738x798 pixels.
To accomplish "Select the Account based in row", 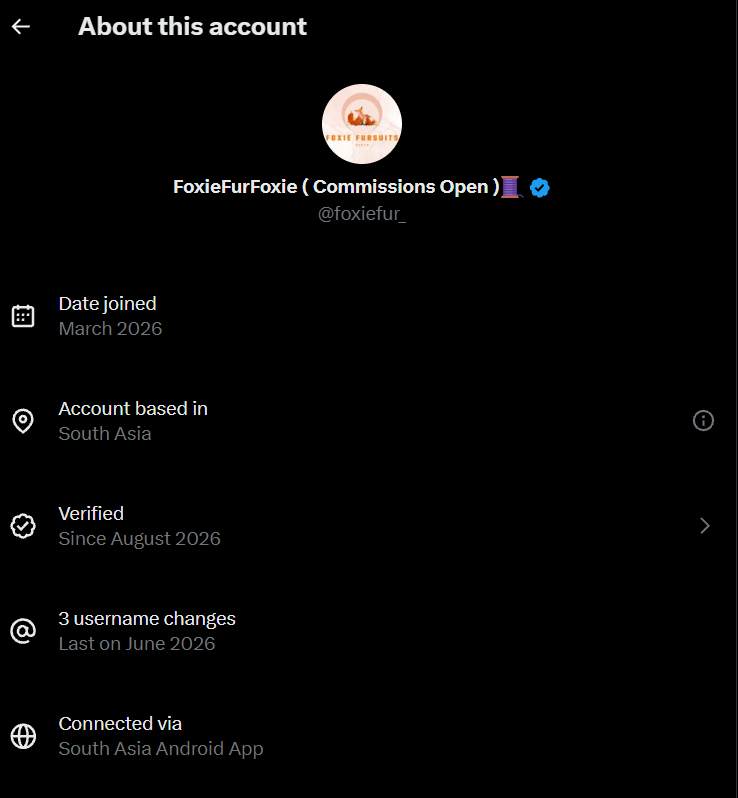I will tap(369, 421).
